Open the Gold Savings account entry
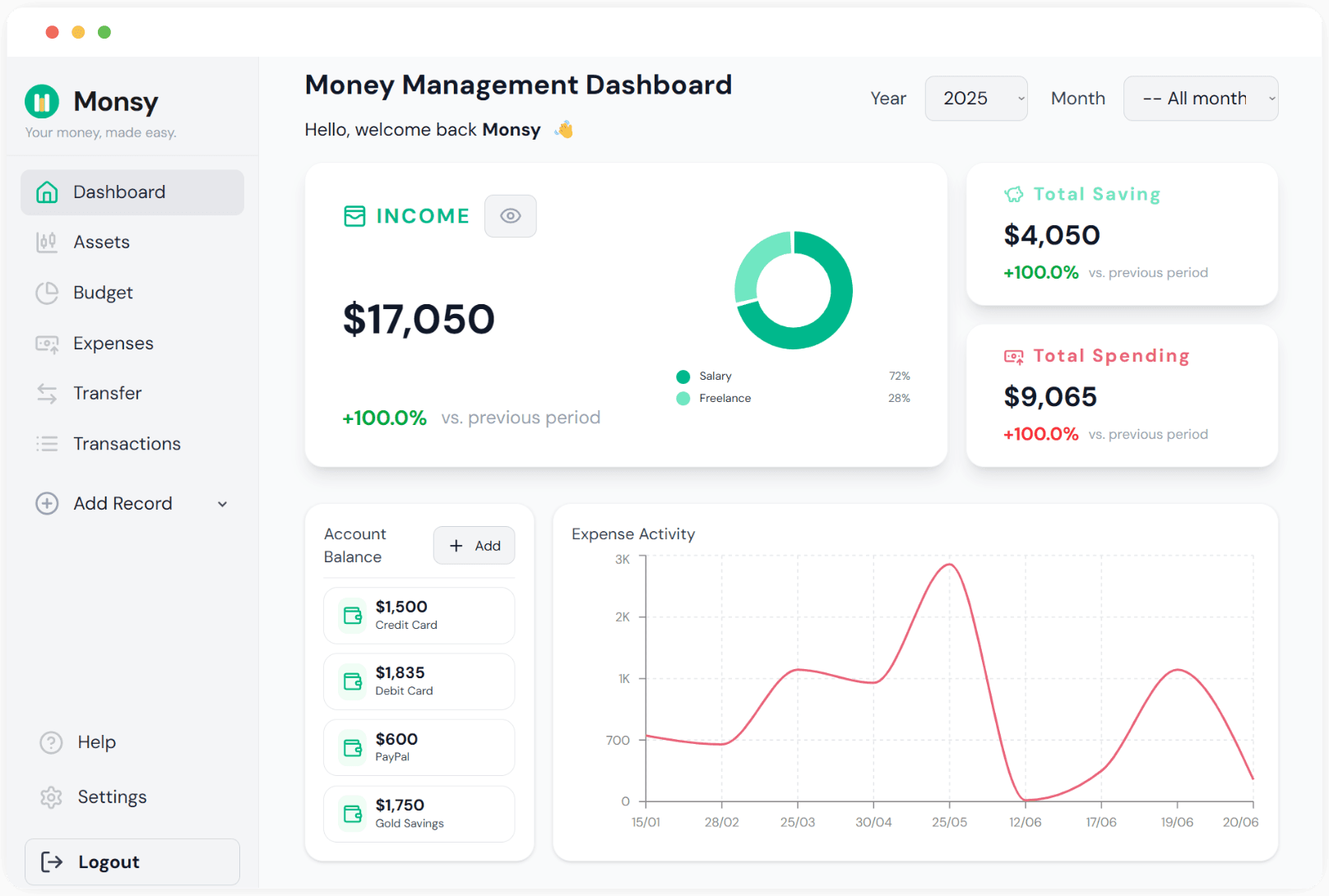 pyautogui.click(x=419, y=814)
